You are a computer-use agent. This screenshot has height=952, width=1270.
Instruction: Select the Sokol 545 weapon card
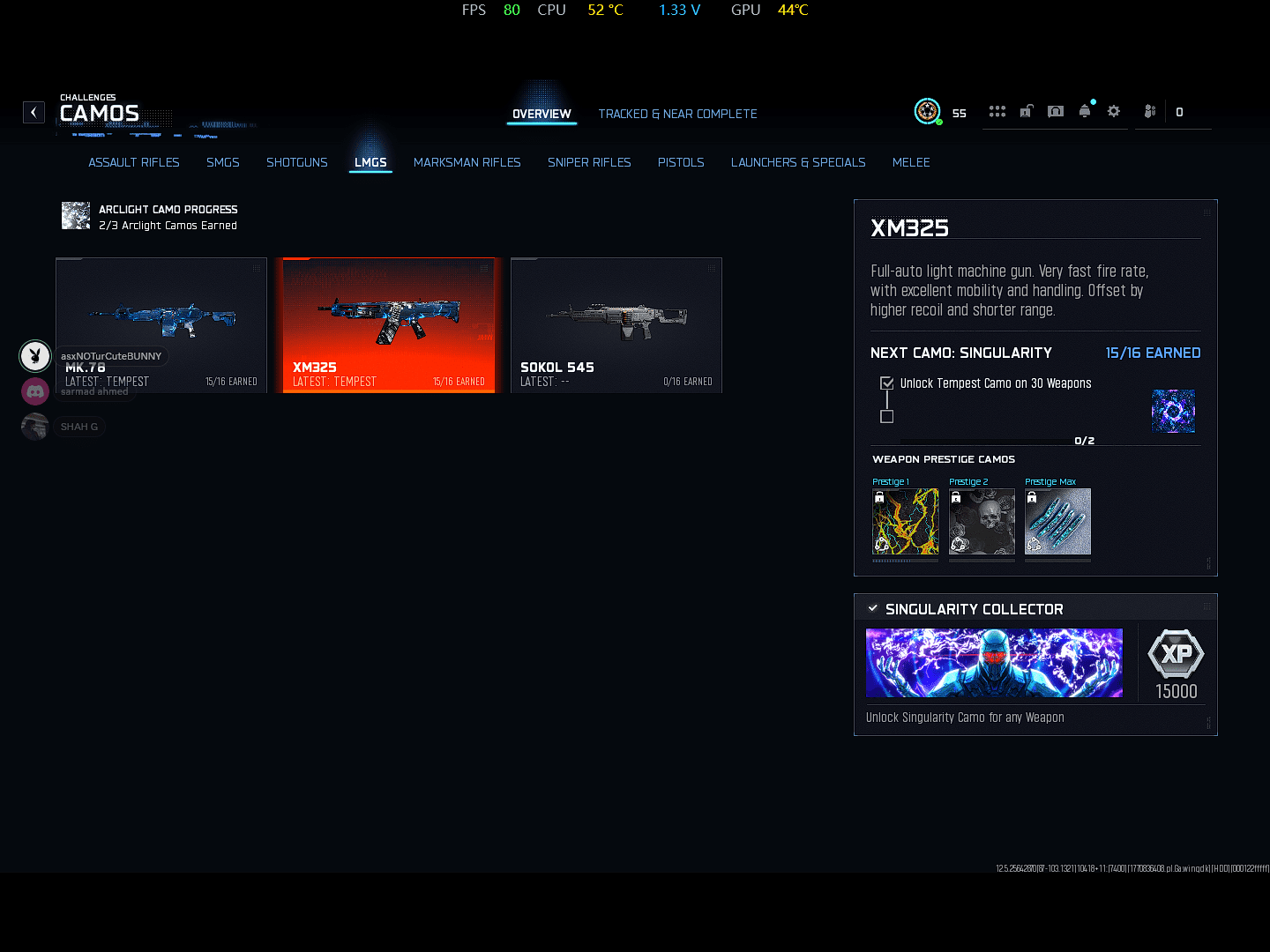point(616,324)
